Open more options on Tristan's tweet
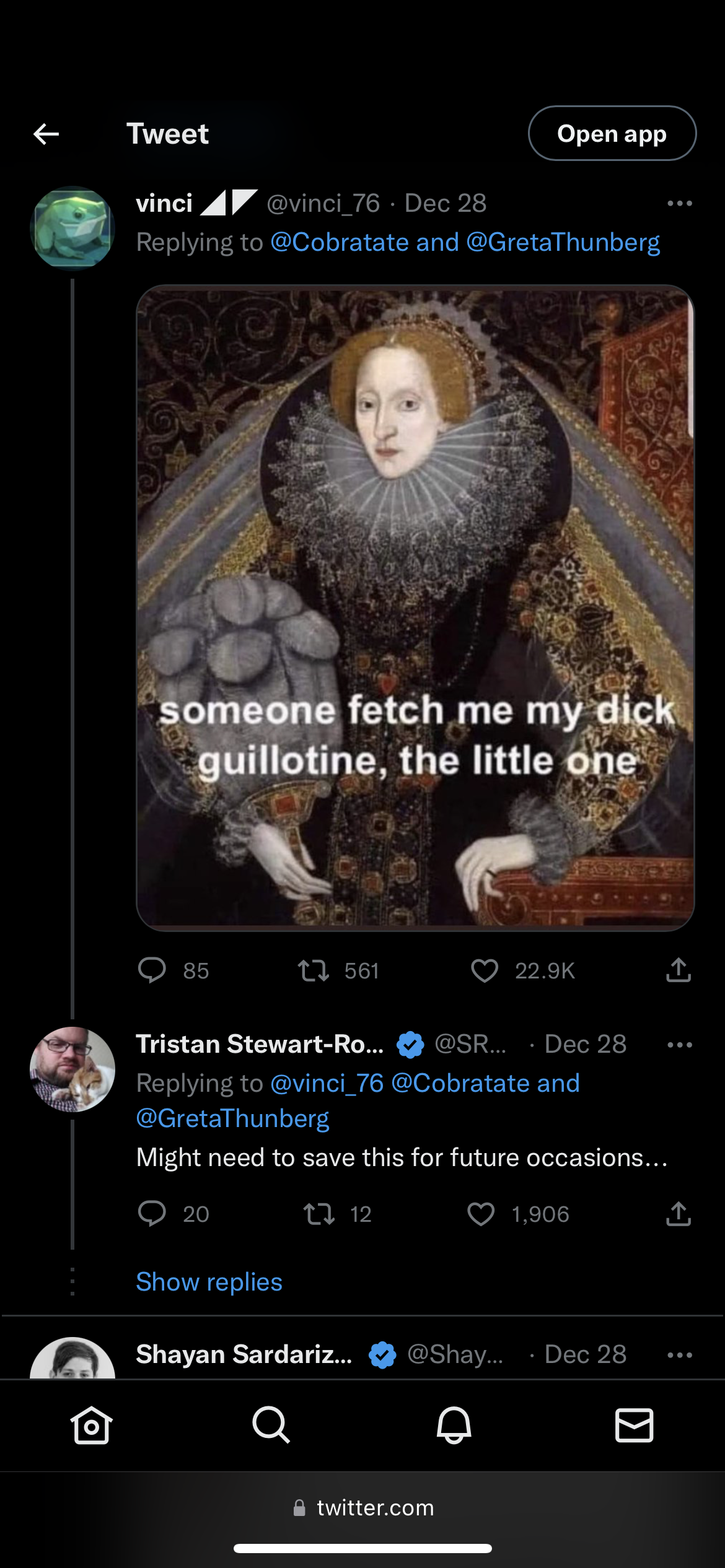Image resolution: width=725 pixels, height=1568 pixels. pyautogui.click(x=679, y=1045)
